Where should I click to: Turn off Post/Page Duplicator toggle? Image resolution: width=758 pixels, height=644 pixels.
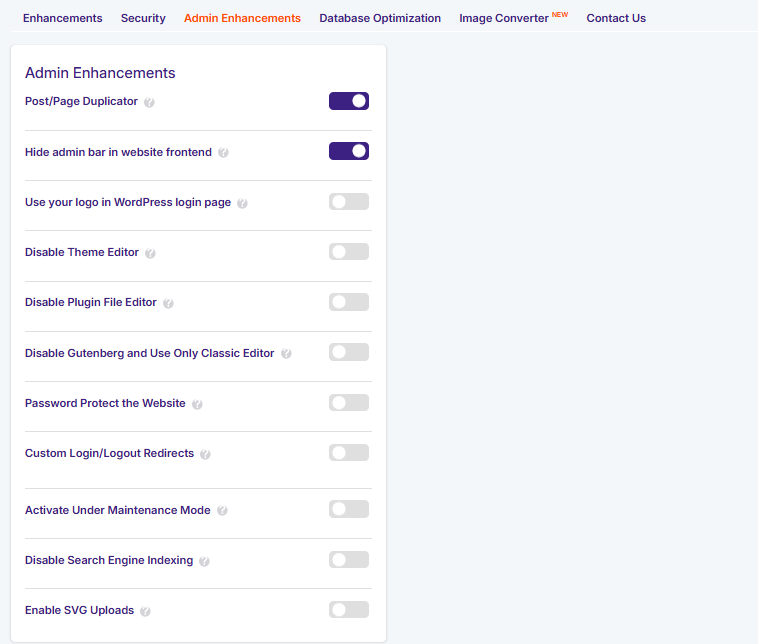(x=349, y=101)
